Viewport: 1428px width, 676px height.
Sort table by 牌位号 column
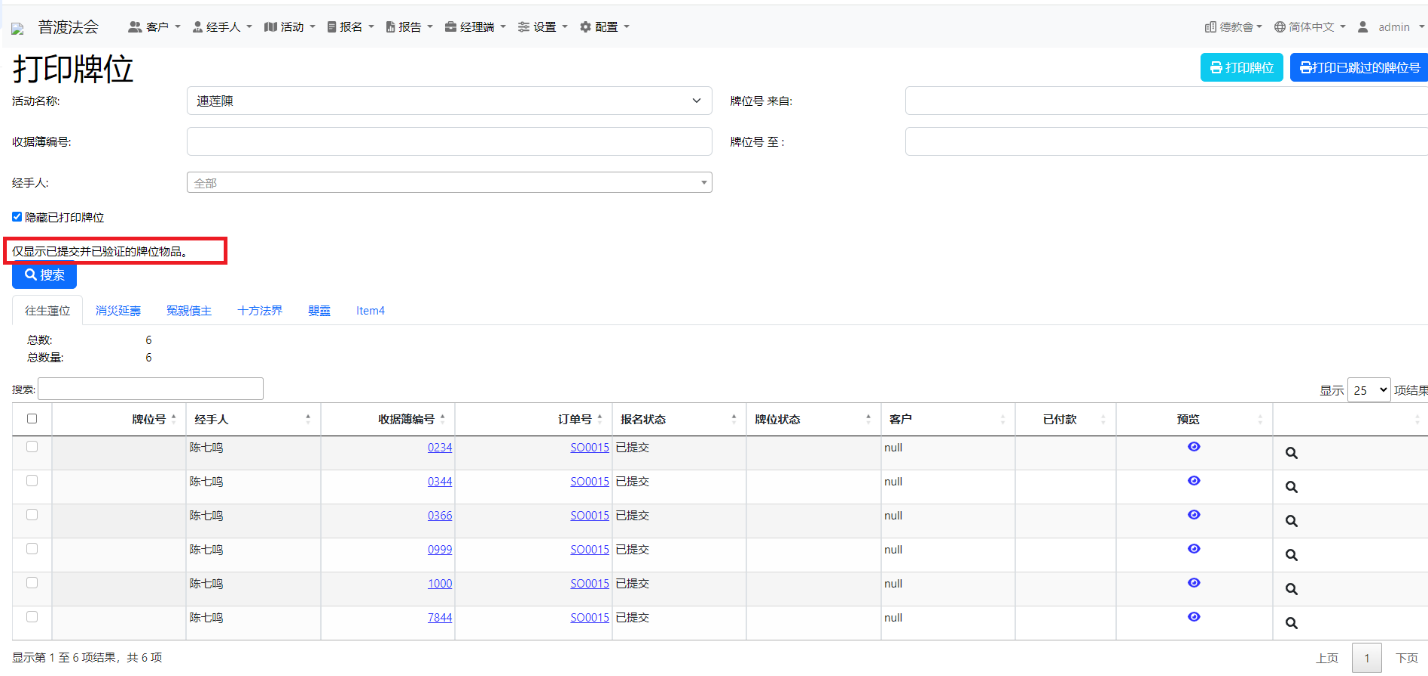(119, 419)
